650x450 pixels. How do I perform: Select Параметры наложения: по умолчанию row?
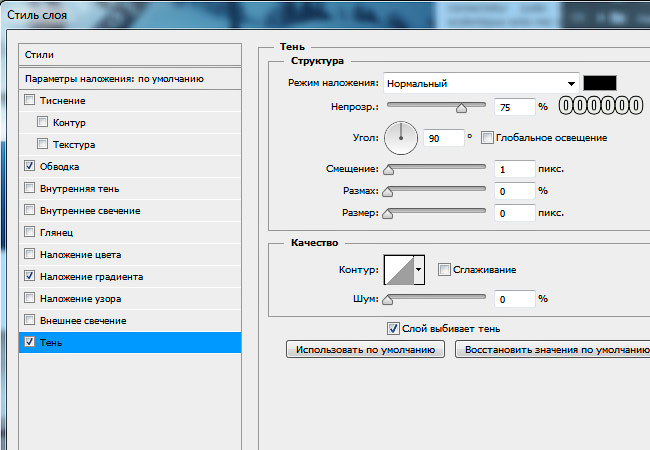[x=130, y=79]
